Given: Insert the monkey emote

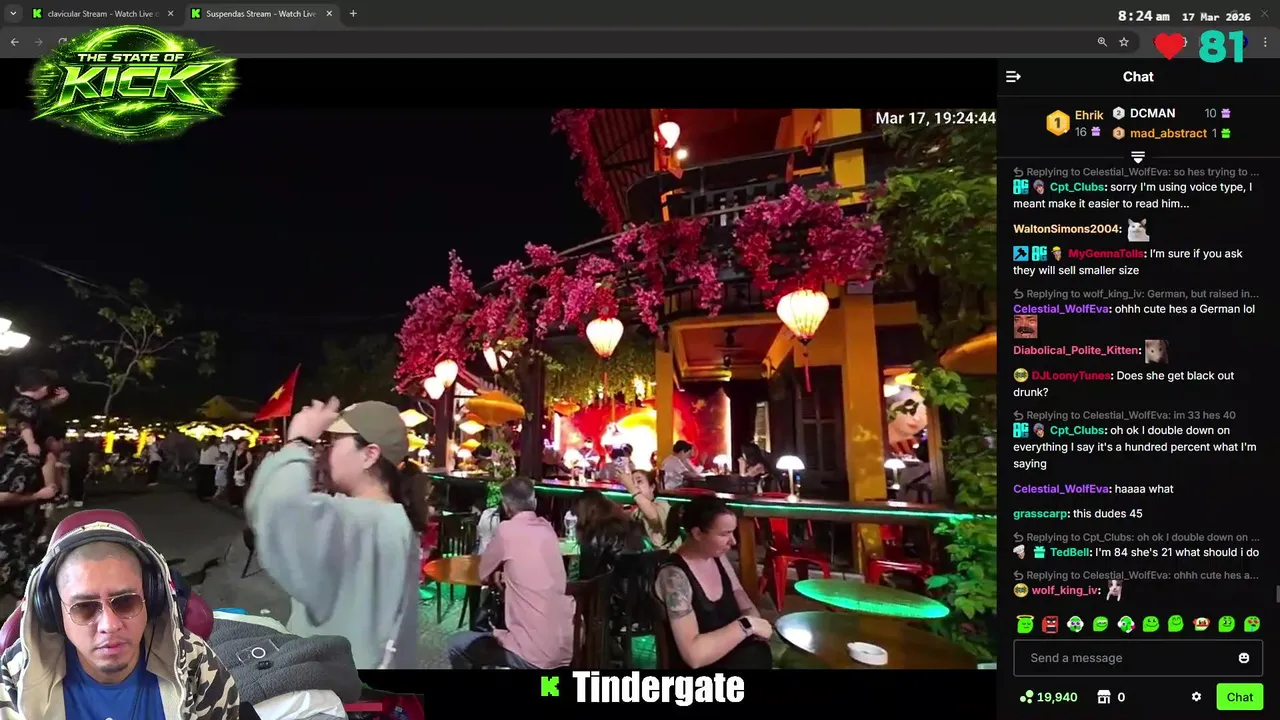Looking at the screenshot, I should click(1201, 624).
